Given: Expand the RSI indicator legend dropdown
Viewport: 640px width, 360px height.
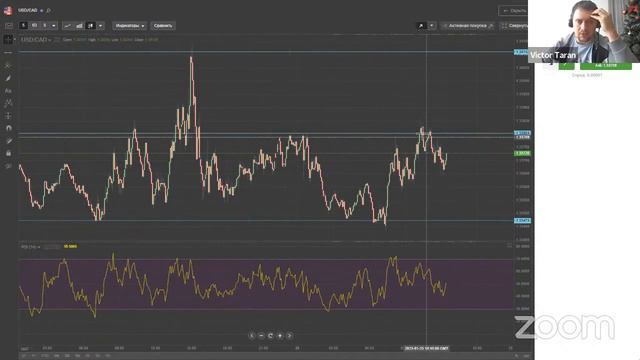Looking at the screenshot, I should pyautogui.click(x=39, y=247).
